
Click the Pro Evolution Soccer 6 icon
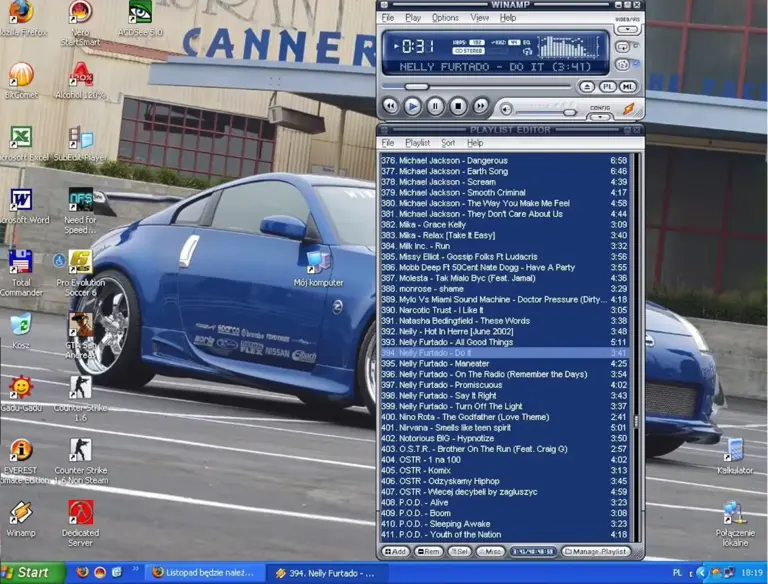(80, 273)
